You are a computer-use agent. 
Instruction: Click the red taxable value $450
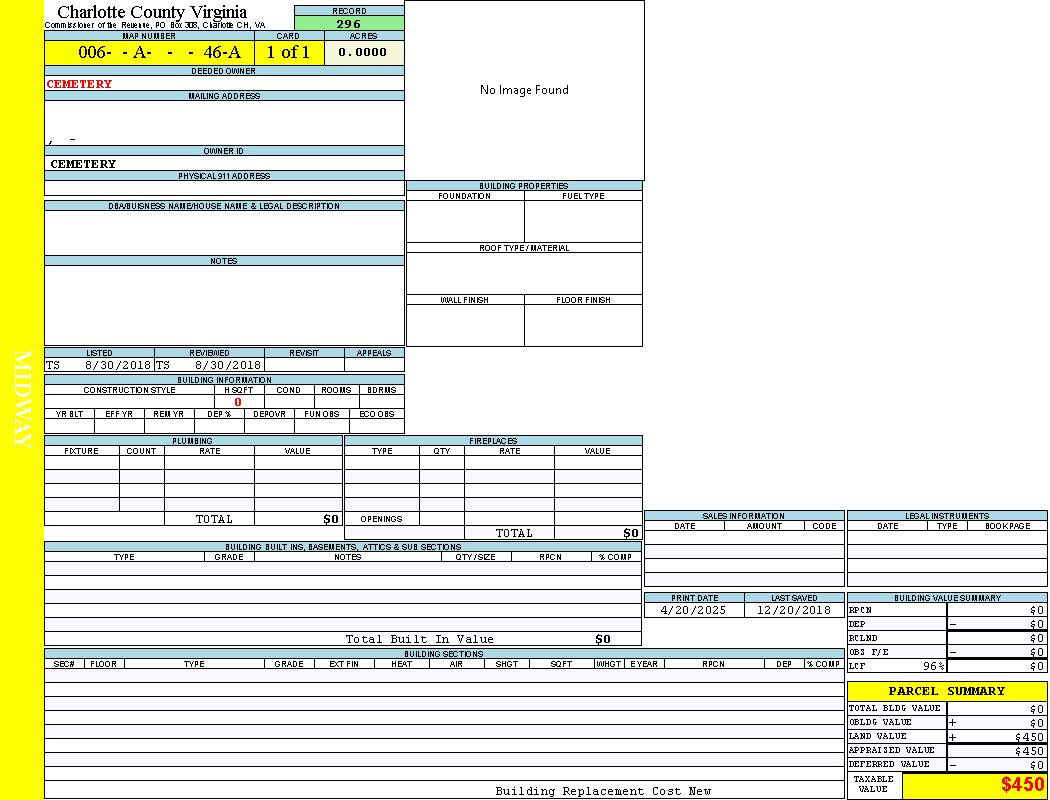[x=1022, y=786]
